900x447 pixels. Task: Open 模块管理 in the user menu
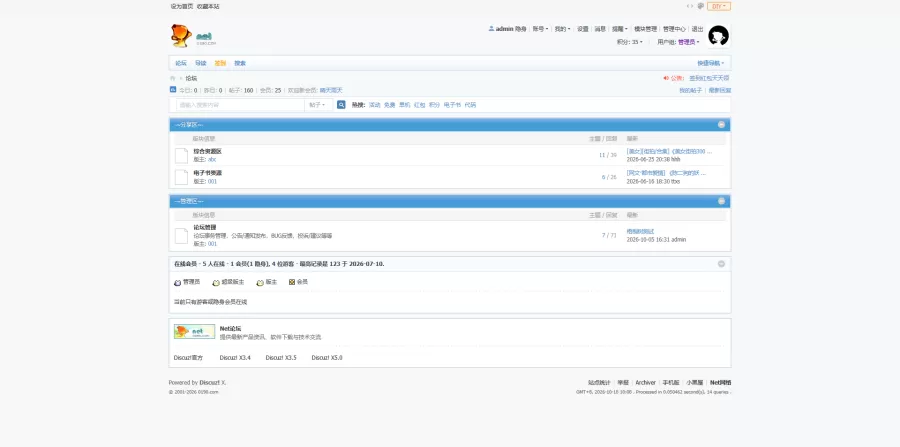click(645, 29)
